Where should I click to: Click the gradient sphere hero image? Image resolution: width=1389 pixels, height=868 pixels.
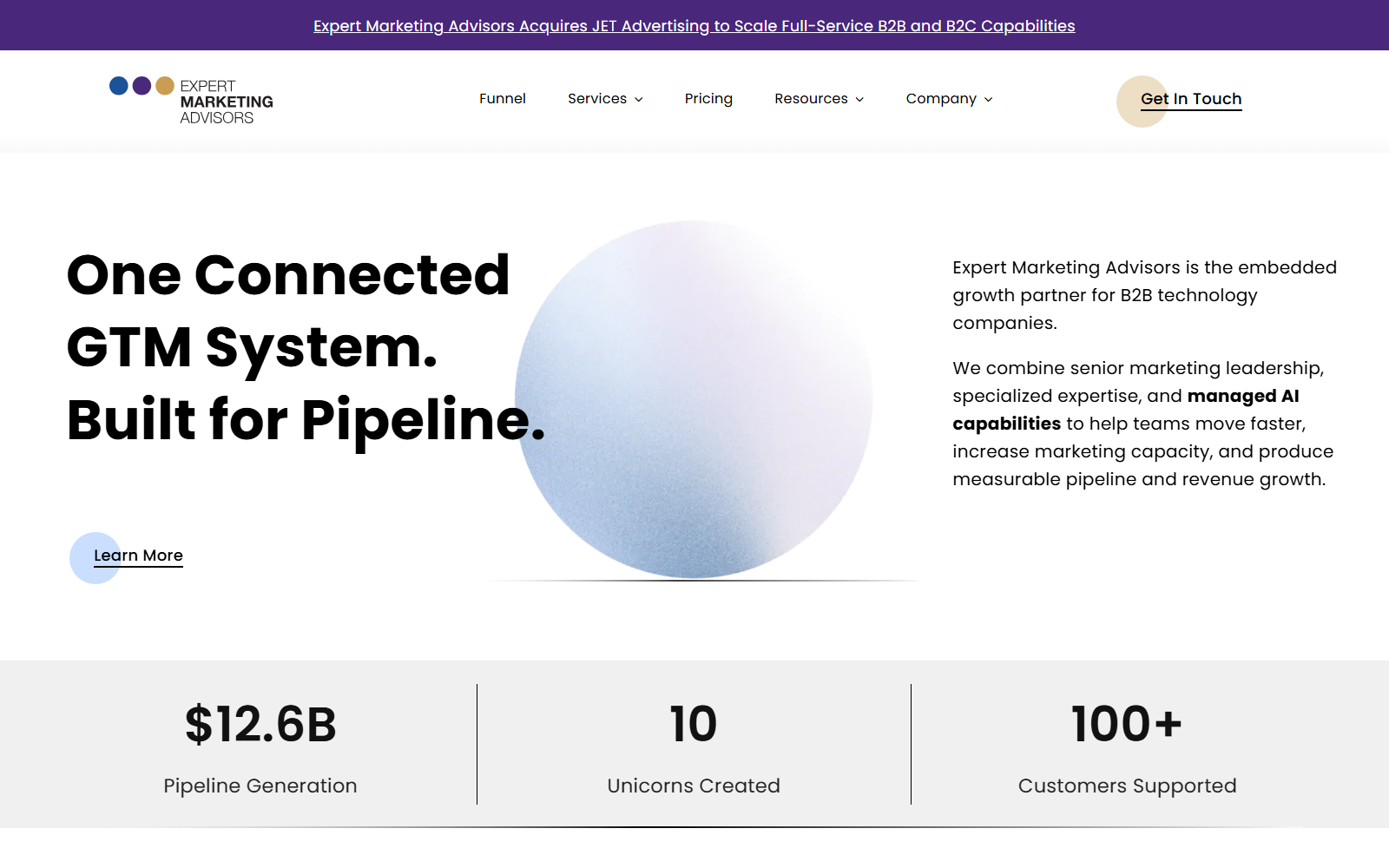(694, 399)
